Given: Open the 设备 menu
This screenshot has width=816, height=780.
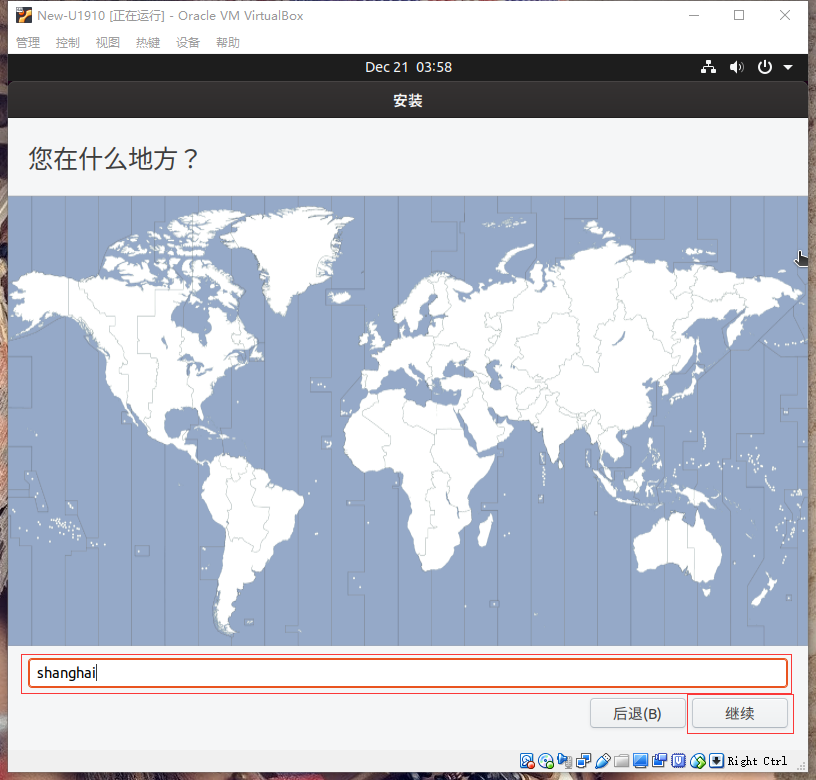Looking at the screenshot, I should point(188,43).
